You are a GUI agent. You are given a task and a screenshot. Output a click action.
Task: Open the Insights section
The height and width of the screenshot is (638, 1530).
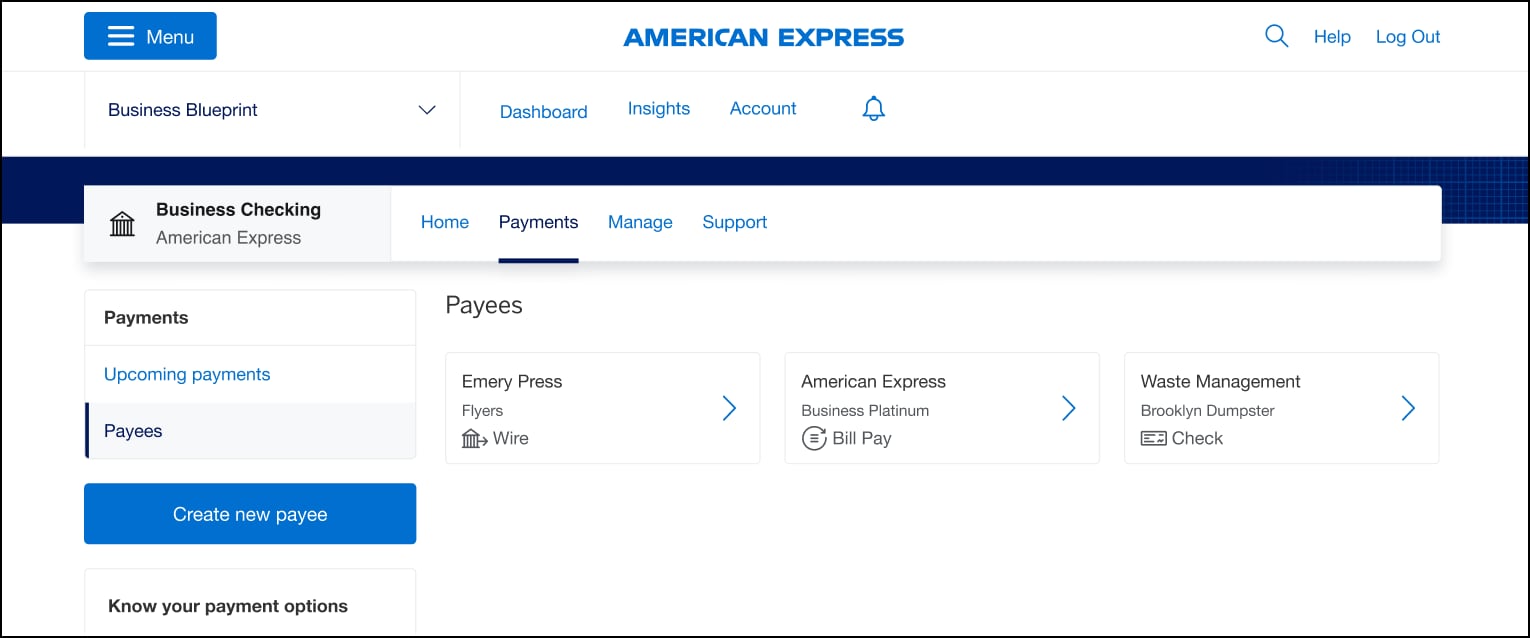pos(658,107)
